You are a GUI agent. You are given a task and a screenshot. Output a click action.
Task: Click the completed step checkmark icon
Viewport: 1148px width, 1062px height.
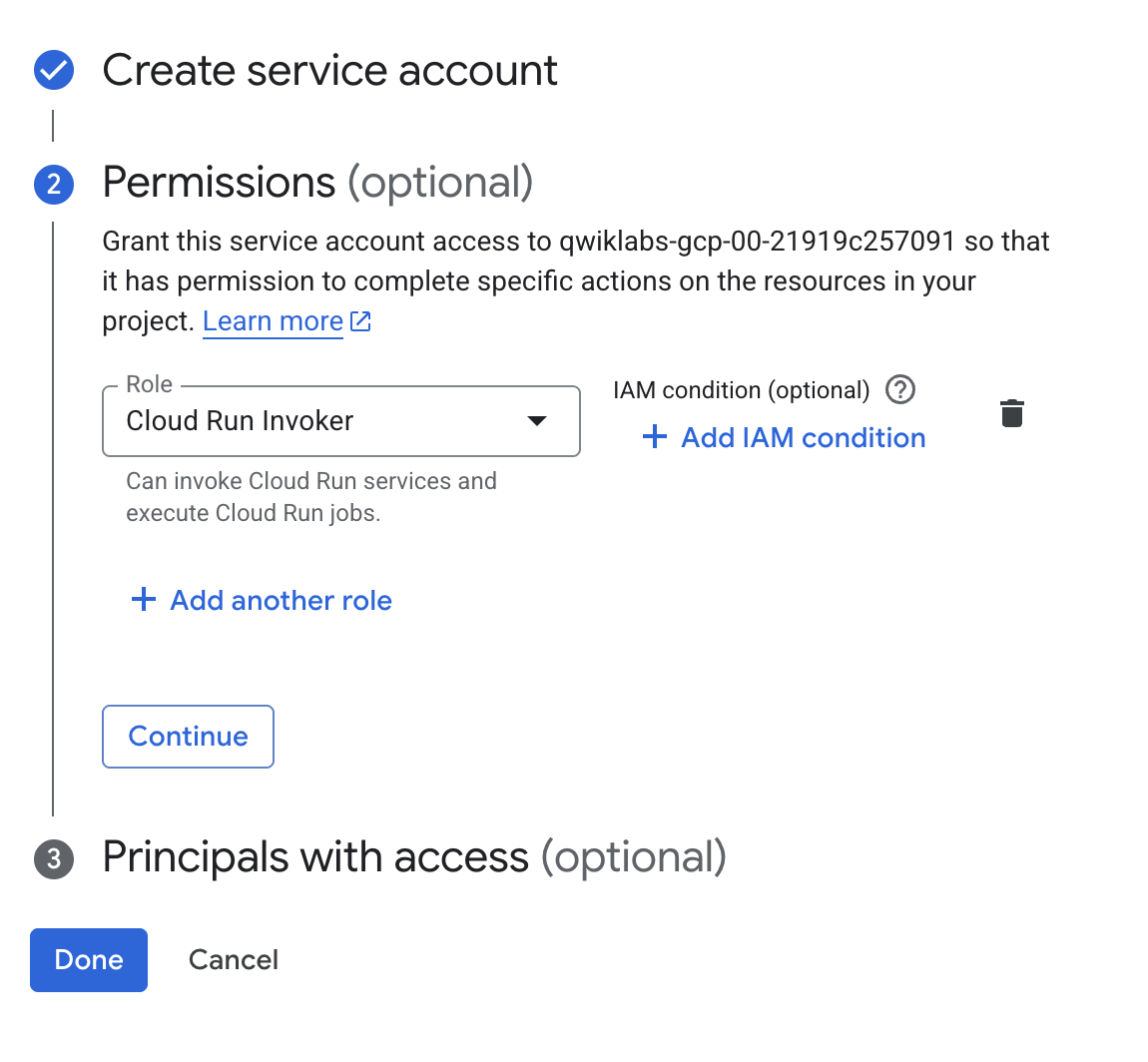[x=54, y=71]
